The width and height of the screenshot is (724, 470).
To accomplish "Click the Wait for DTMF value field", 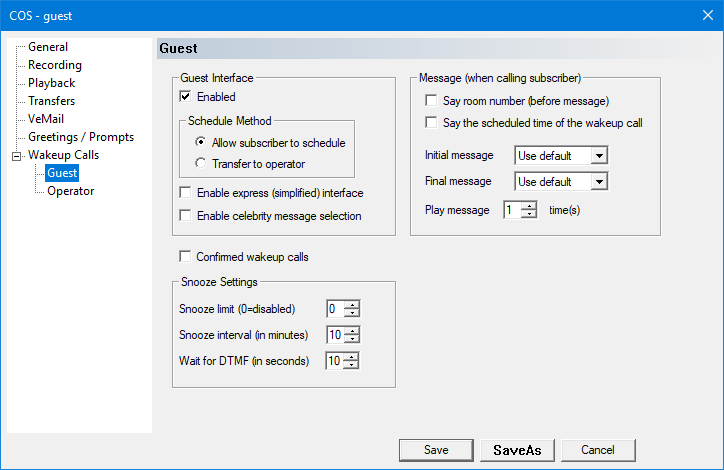I will click(x=334, y=360).
